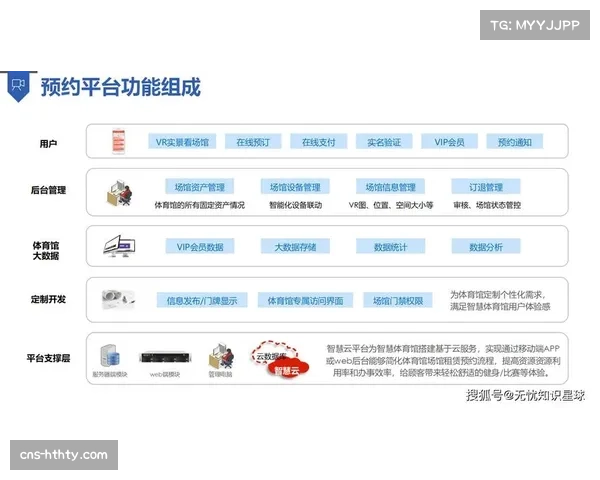Select the VR实景看场馆 box
The image size is (600, 480).
point(182,142)
